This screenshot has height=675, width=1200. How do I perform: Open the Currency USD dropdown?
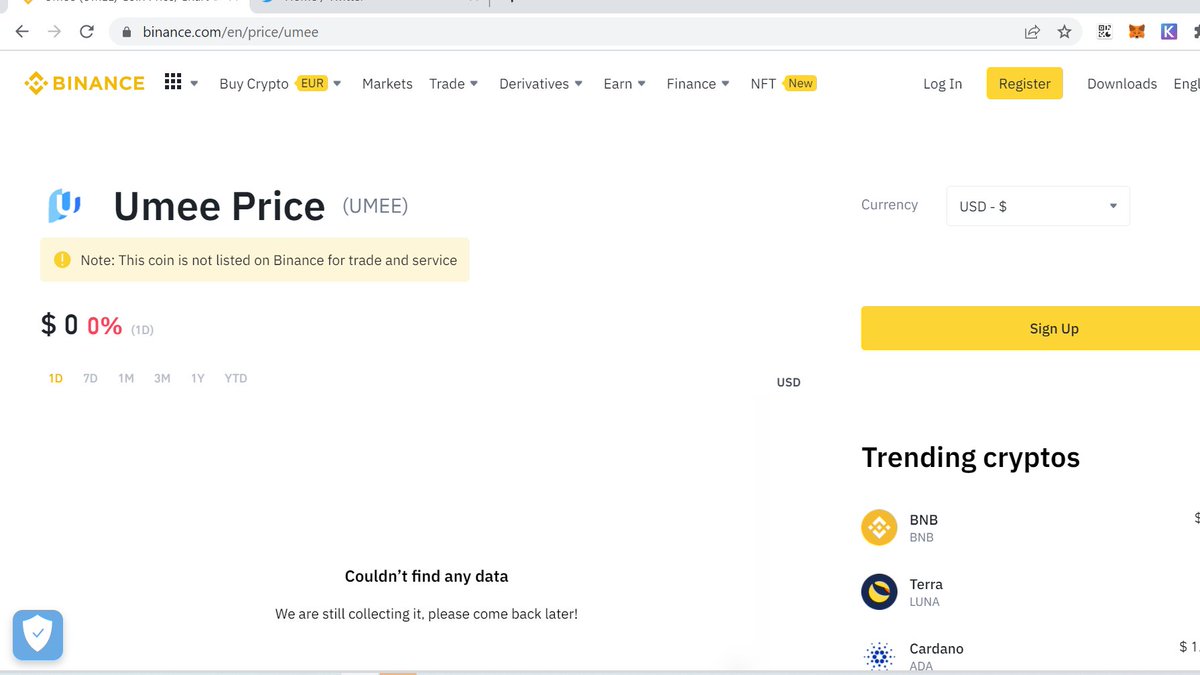coord(1038,206)
